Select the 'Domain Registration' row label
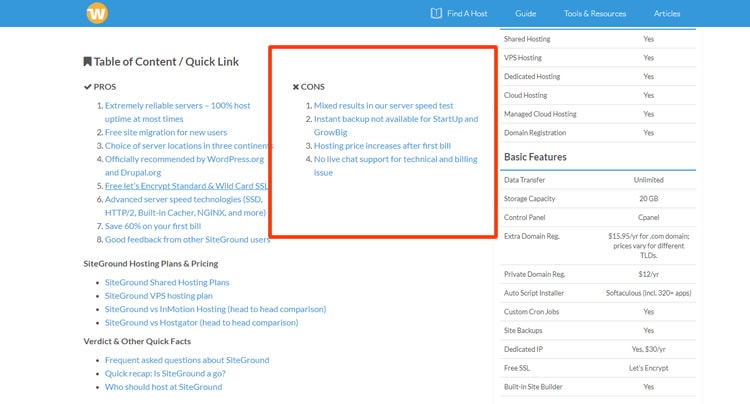This screenshot has height=404, width=750. pyautogui.click(x=535, y=132)
